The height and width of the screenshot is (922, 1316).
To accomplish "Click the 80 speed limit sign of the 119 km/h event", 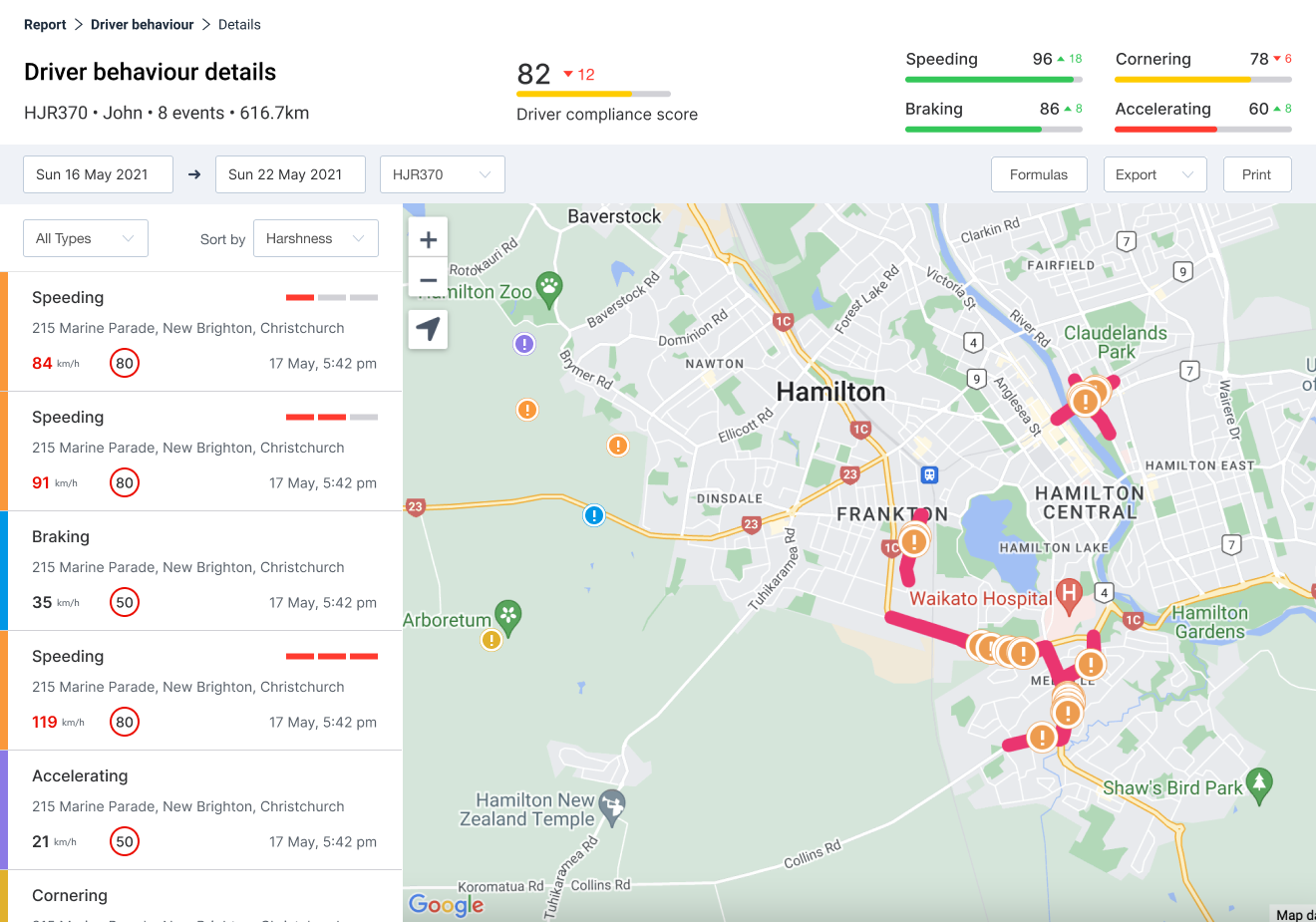I will 125,722.
